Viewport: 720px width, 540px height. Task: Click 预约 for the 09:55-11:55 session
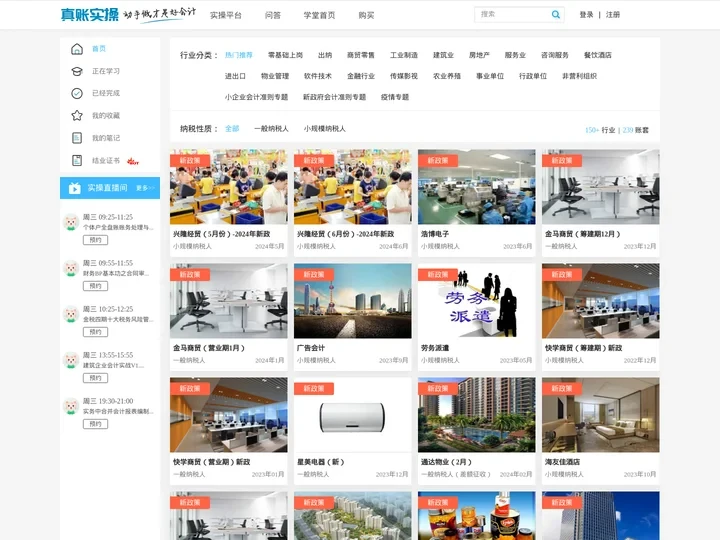coord(96,286)
